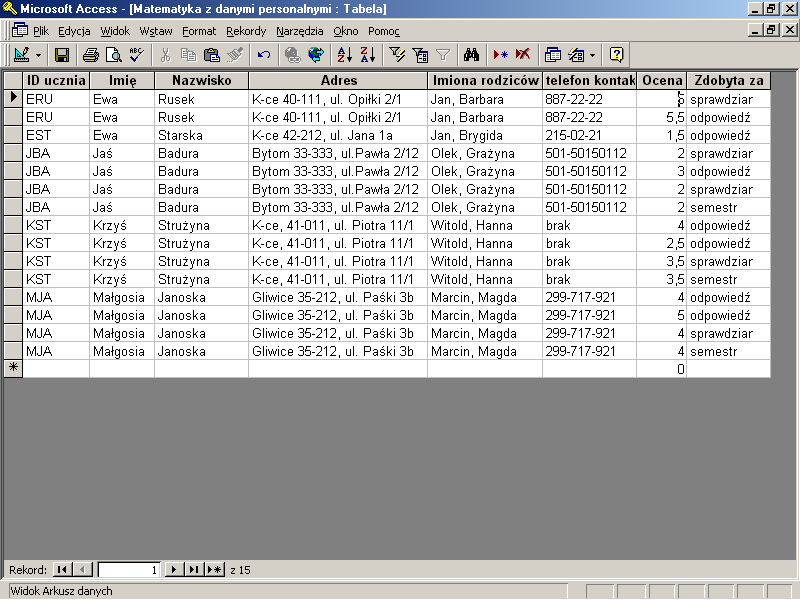Screen dimensions: 800x600
Task: Click the record number input field
Action: (x=128, y=570)
